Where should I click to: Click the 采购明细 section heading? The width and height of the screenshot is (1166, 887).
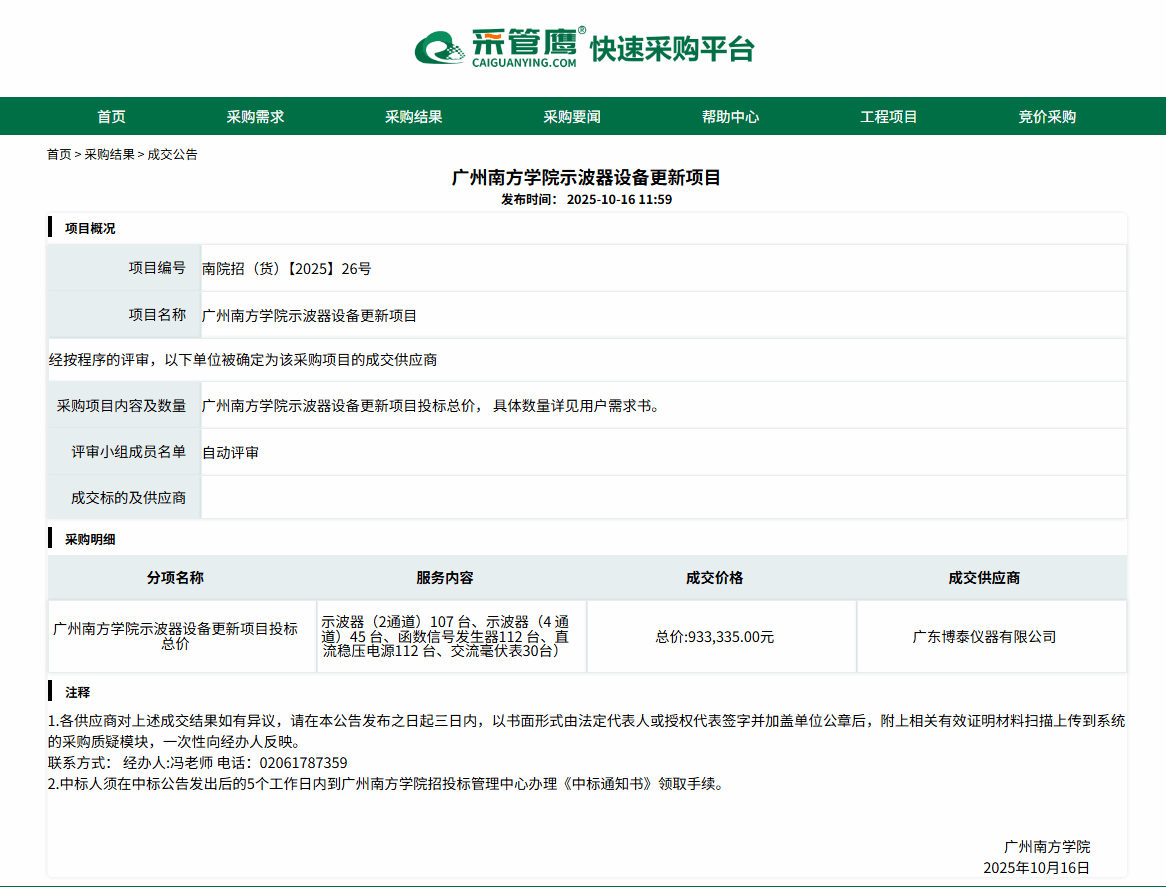90,540
